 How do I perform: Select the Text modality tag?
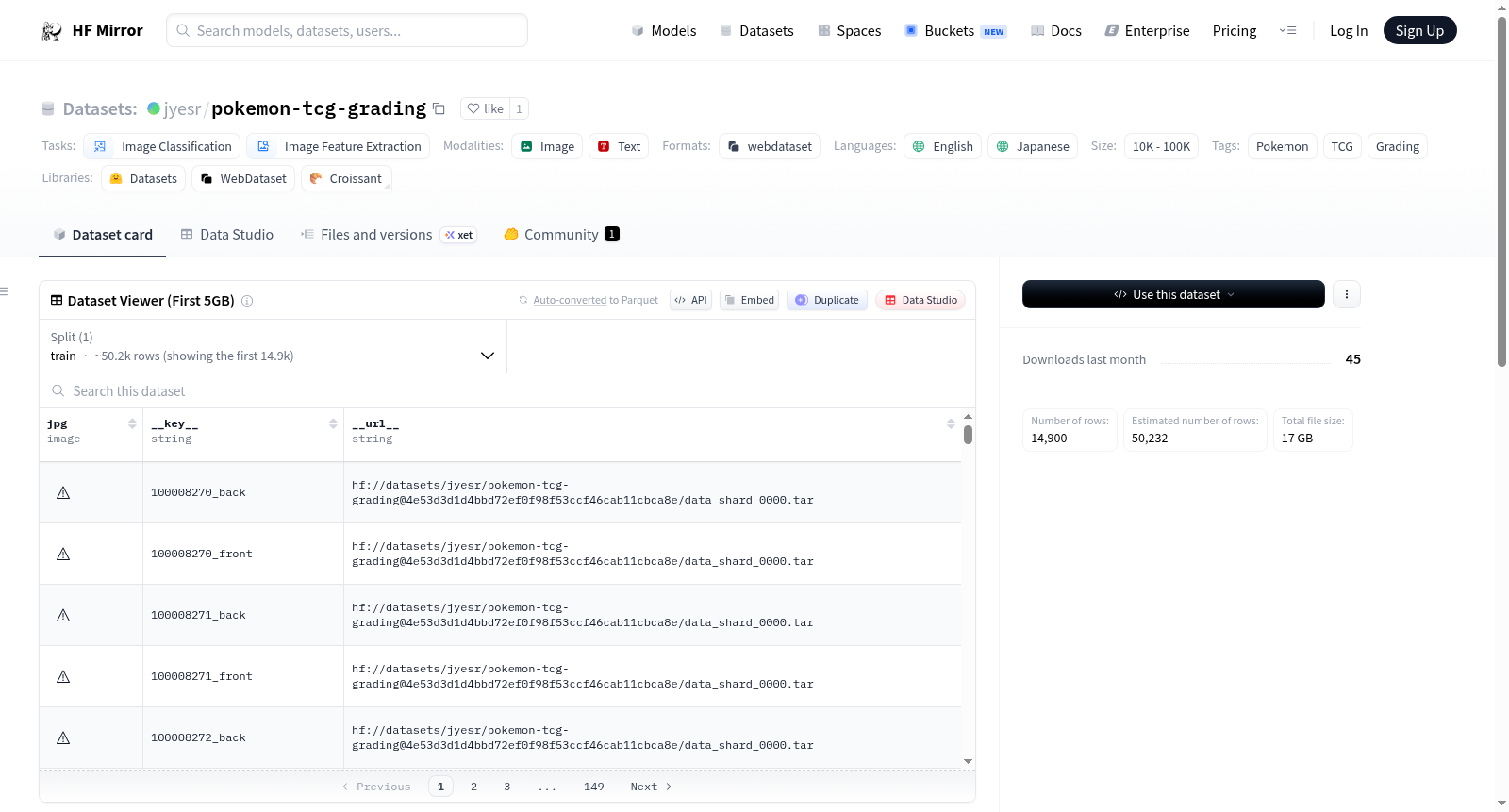(619, 146)
